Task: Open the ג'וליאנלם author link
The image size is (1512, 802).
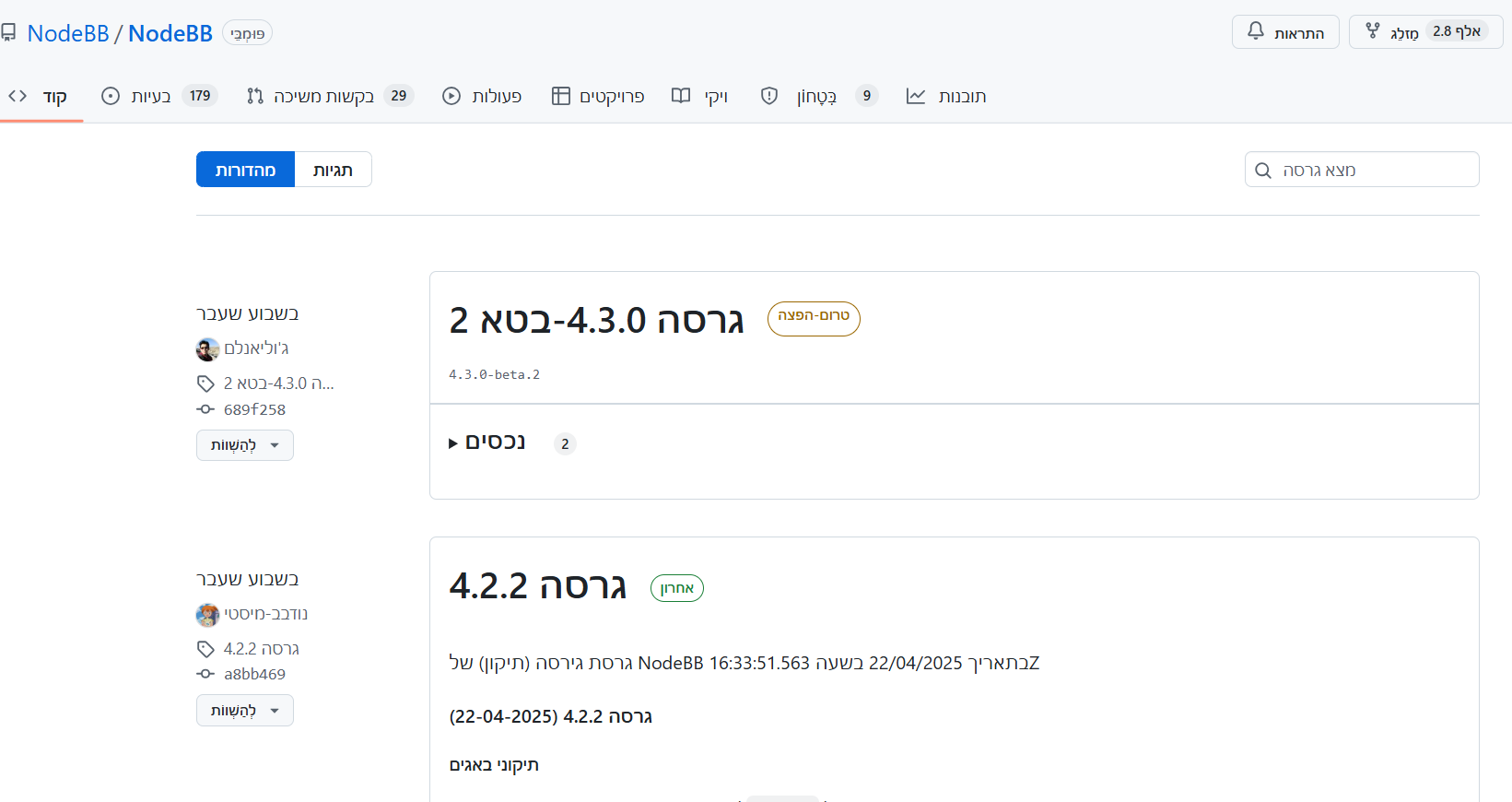Action: (256, 348)
